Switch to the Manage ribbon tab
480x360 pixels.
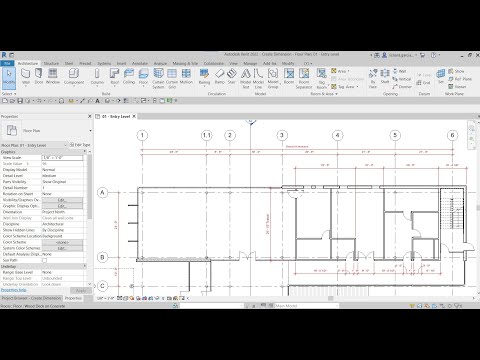(x=250, y=63)
